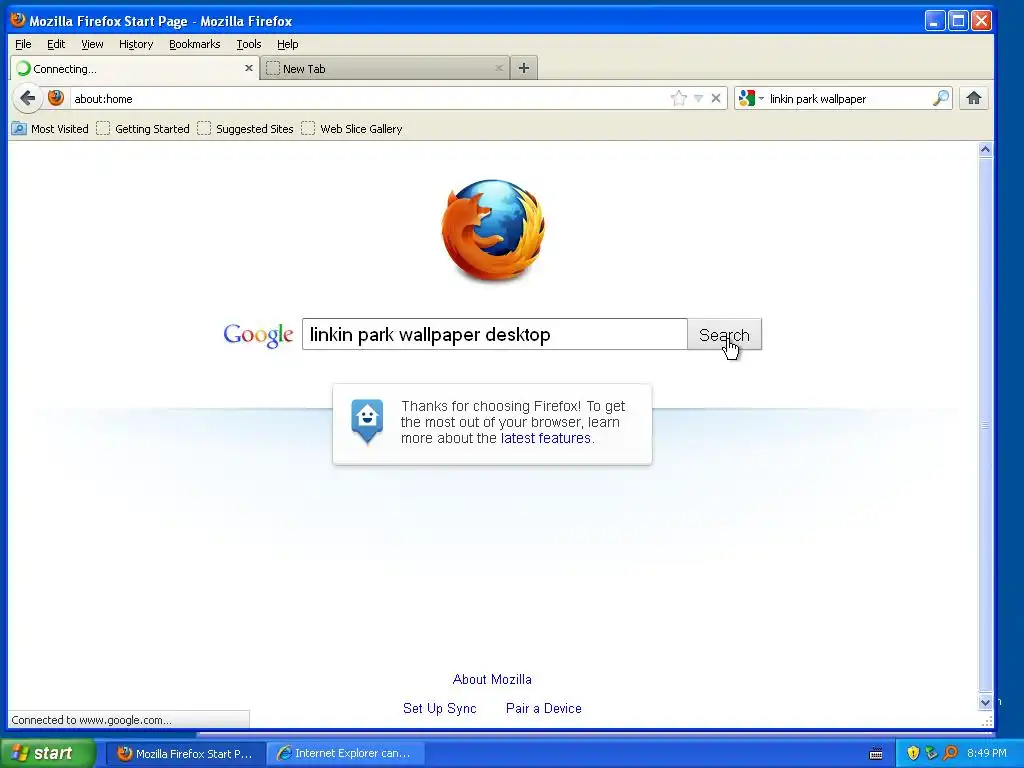Switch to Mozilla Firefox taskbar button
The image size is (1024, 768).
point(185,754)
